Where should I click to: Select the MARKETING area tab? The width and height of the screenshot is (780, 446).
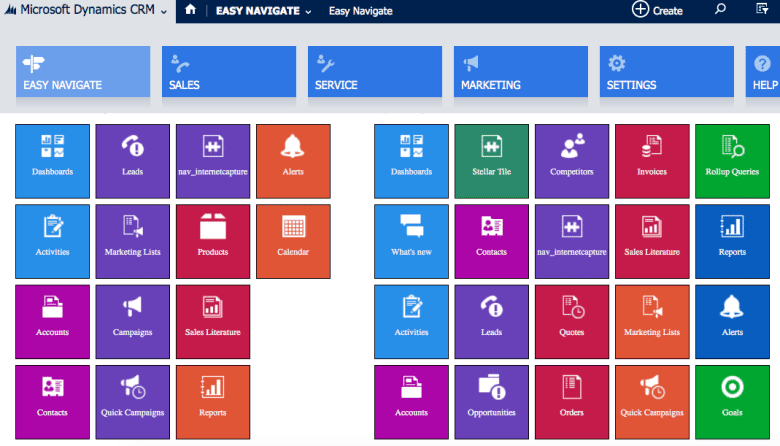pyautogui.click(x=521, y=72)
